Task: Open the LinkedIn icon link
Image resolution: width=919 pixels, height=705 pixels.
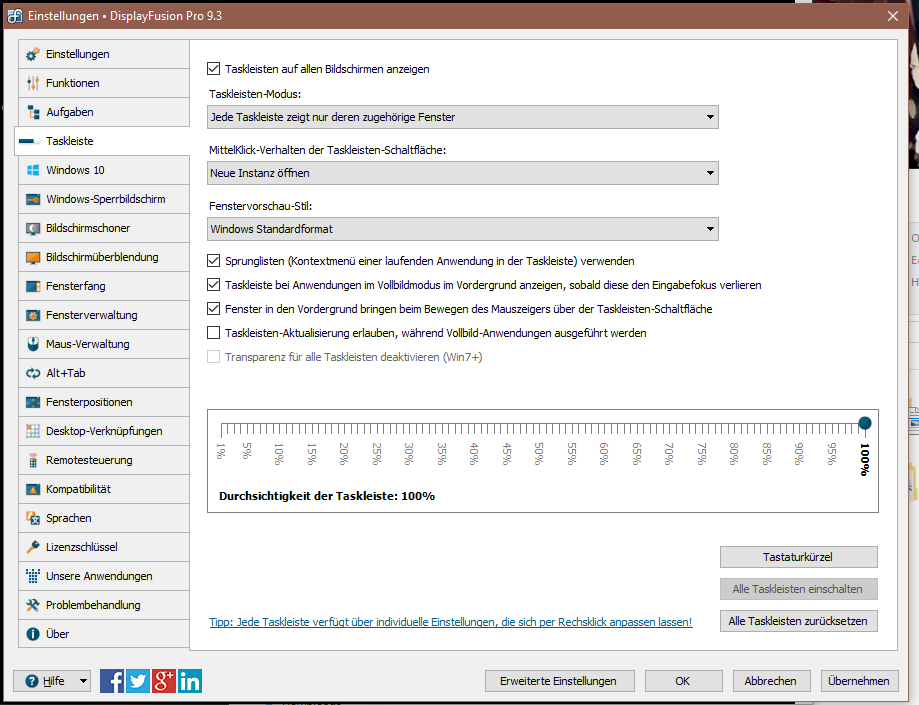Action: coord(189,681)
